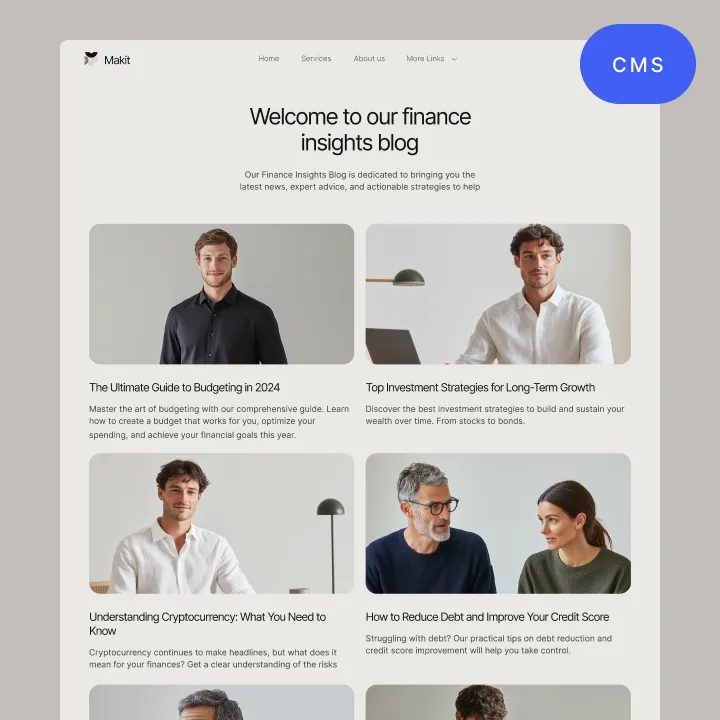
Task: Click the Makit logo icon
Action: (91, 59)
